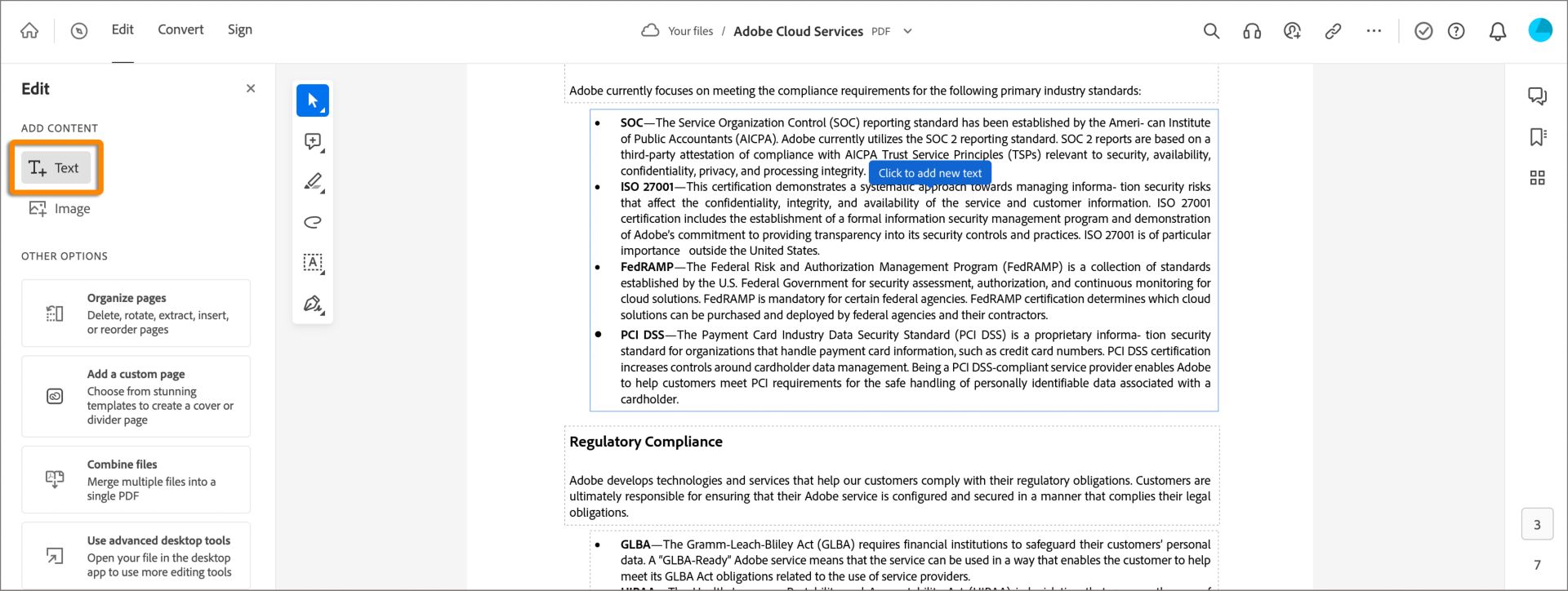Screen dimensions: 1568x591
Task: Click the Organize pages icon
Action: click(x=55, y=313)
